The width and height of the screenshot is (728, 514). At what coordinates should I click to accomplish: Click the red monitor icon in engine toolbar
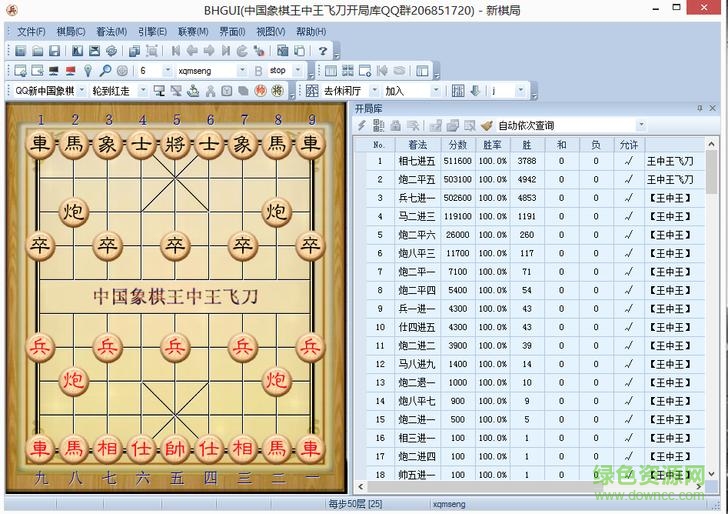point(71,71)
